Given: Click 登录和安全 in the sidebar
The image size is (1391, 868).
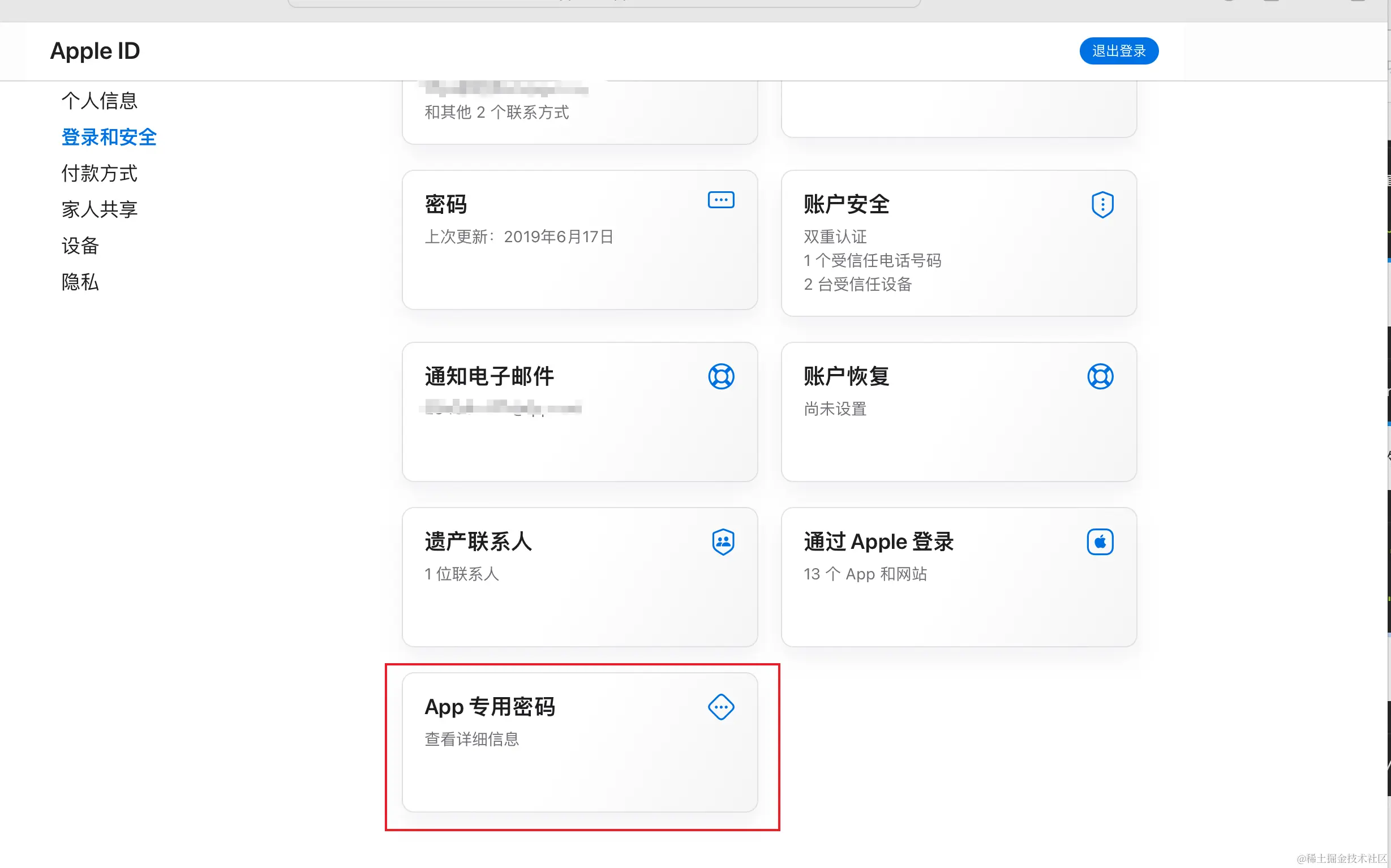Looking at the screenshot, I should (x=109, y=136).
